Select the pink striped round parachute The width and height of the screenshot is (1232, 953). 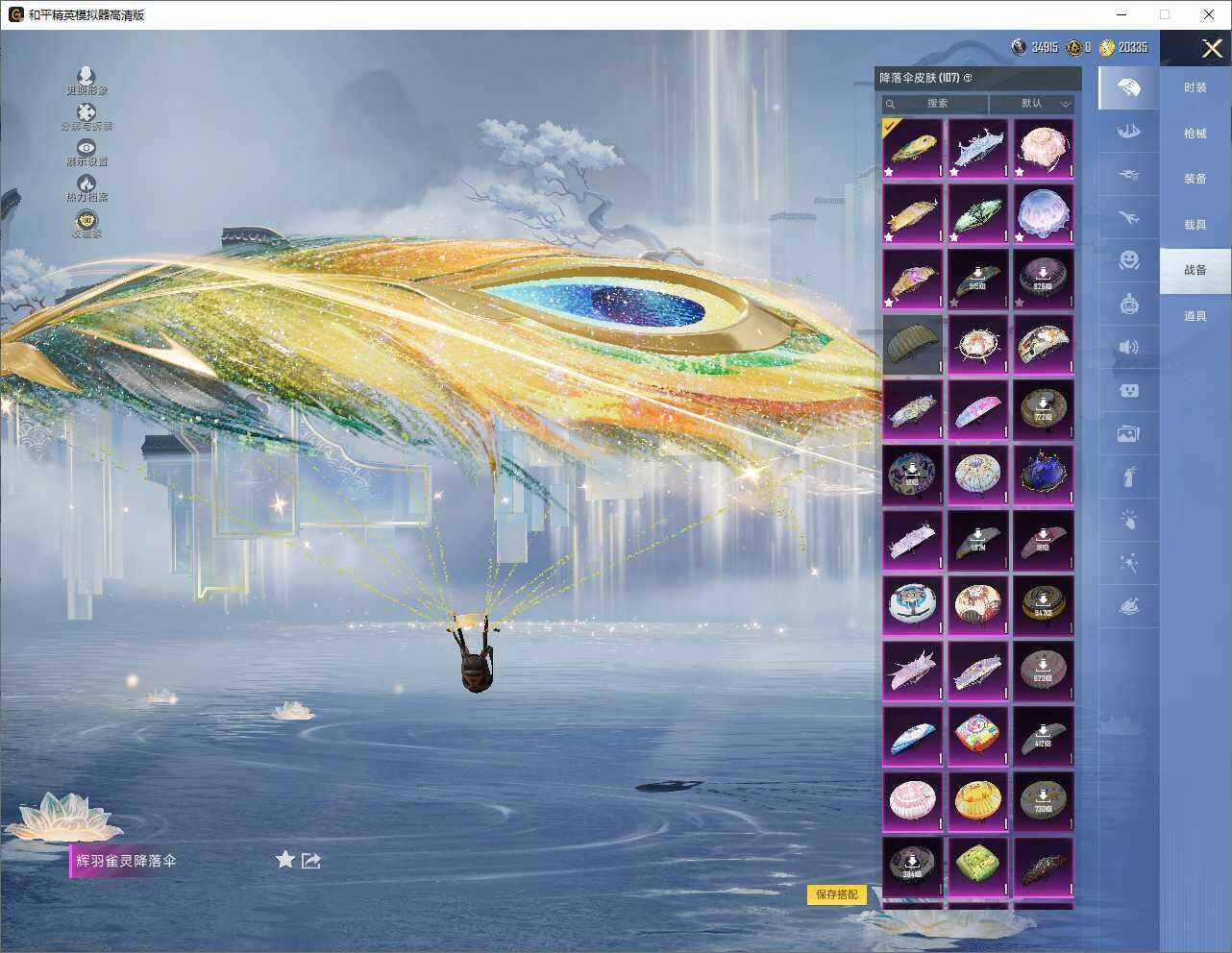(x=913, y=802)
